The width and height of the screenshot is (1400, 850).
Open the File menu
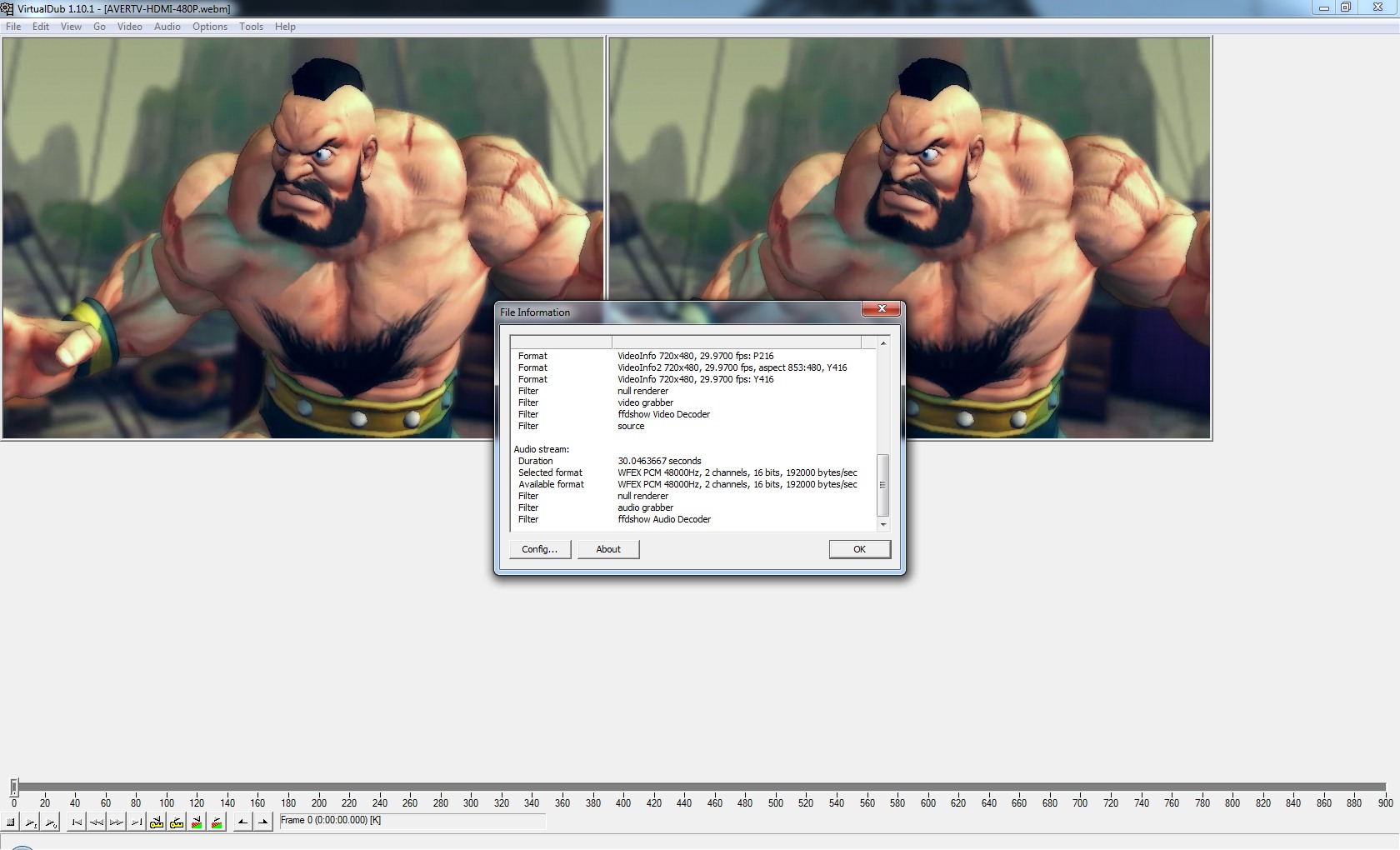click(13, 27)
